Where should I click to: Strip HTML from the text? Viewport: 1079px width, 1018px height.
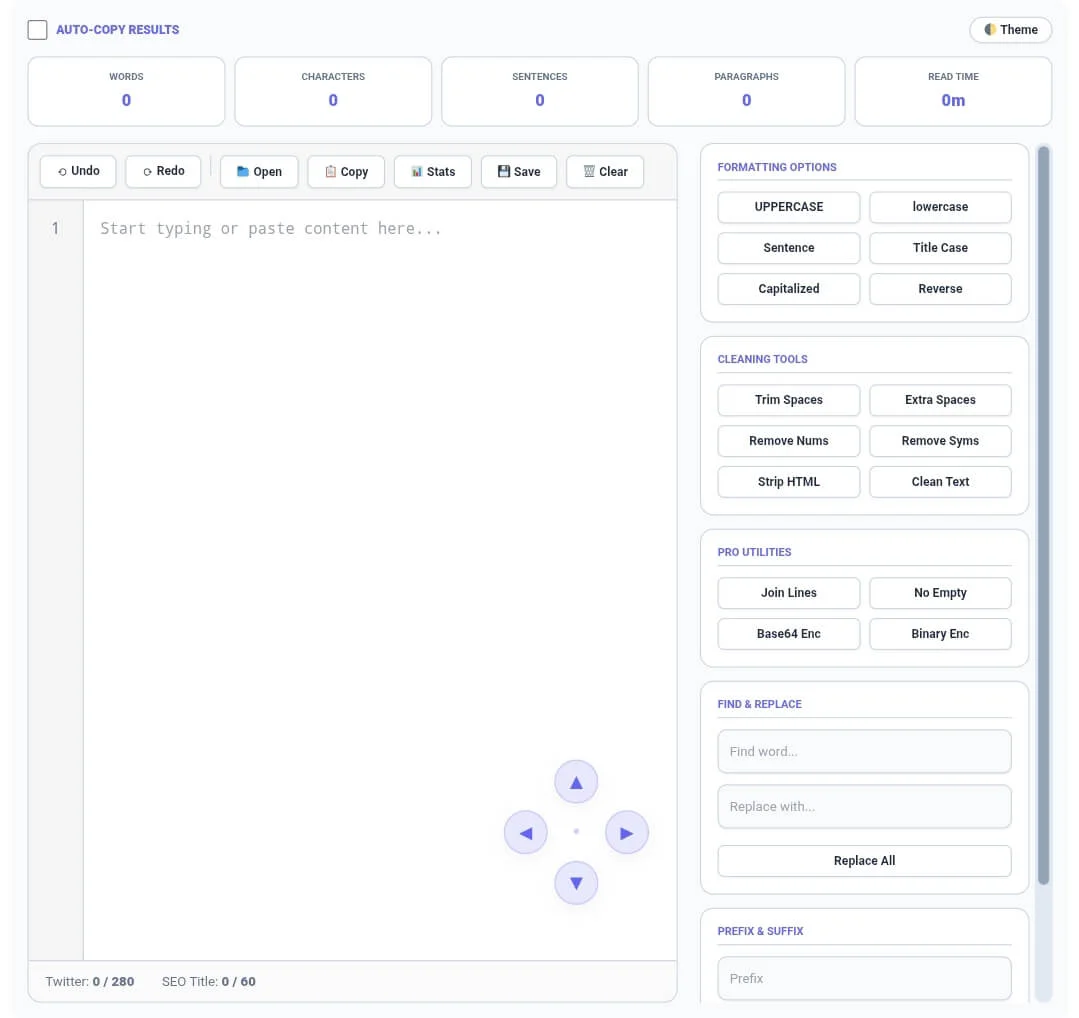(x=788, y=481)
